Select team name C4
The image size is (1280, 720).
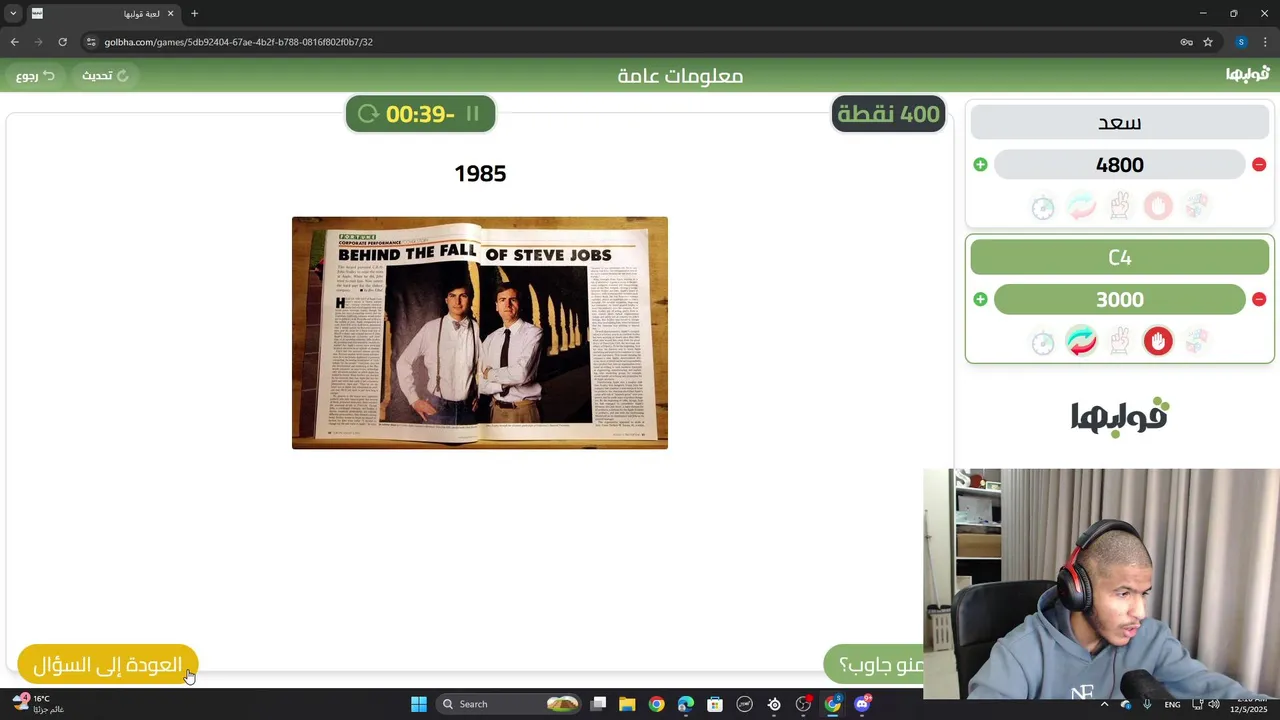point(1120,257)
